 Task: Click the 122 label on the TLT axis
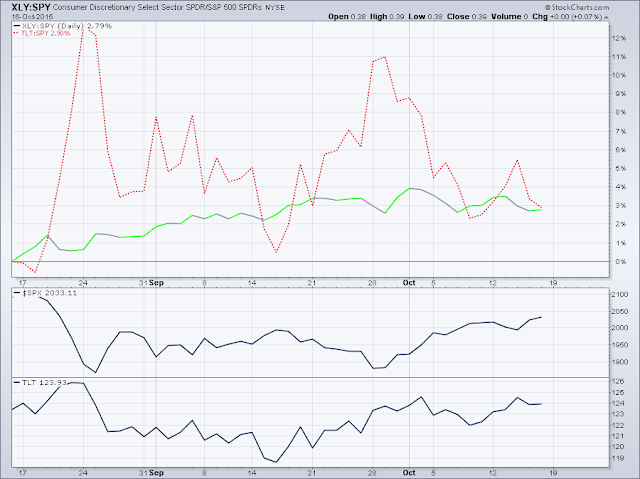[x=618, y=425]
